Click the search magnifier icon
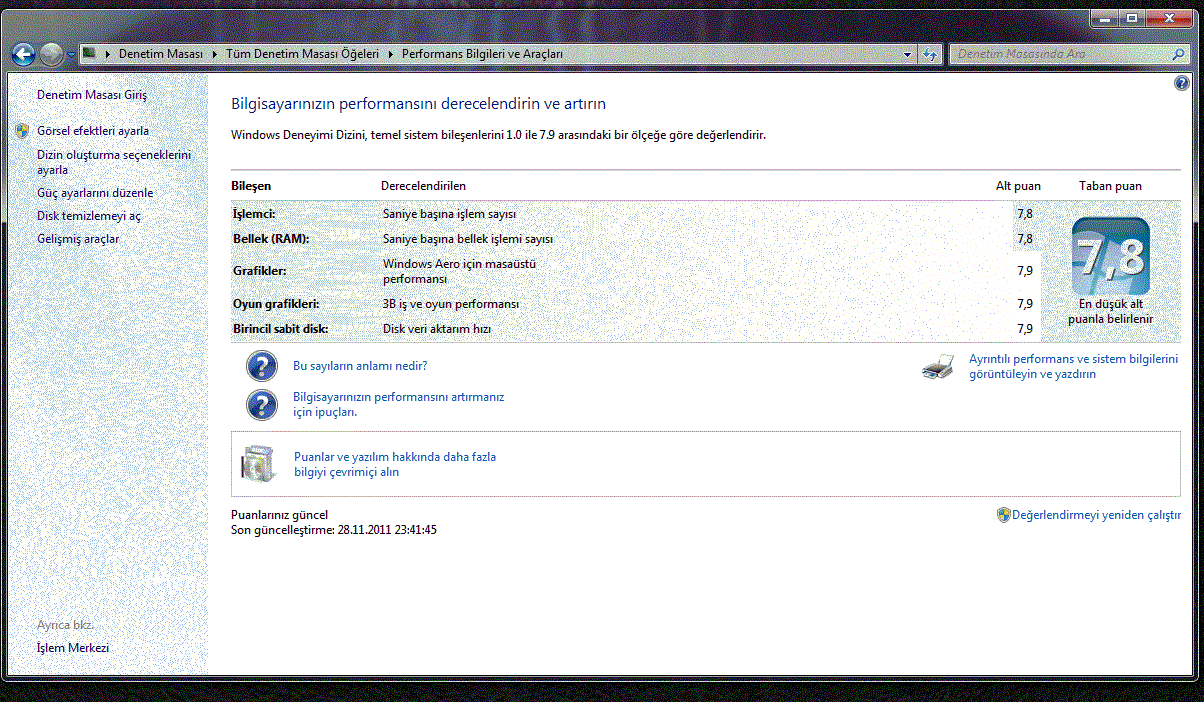 (x=1180, y=54)
